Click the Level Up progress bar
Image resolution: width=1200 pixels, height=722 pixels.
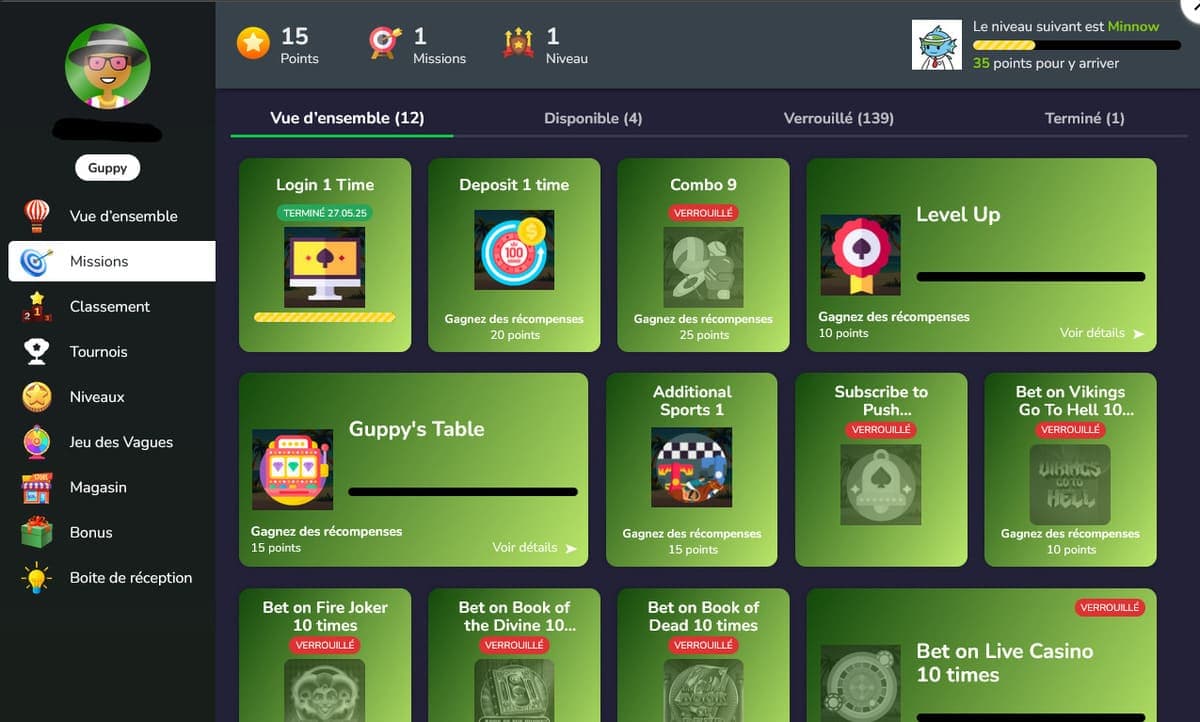(x=1031, y=277)
